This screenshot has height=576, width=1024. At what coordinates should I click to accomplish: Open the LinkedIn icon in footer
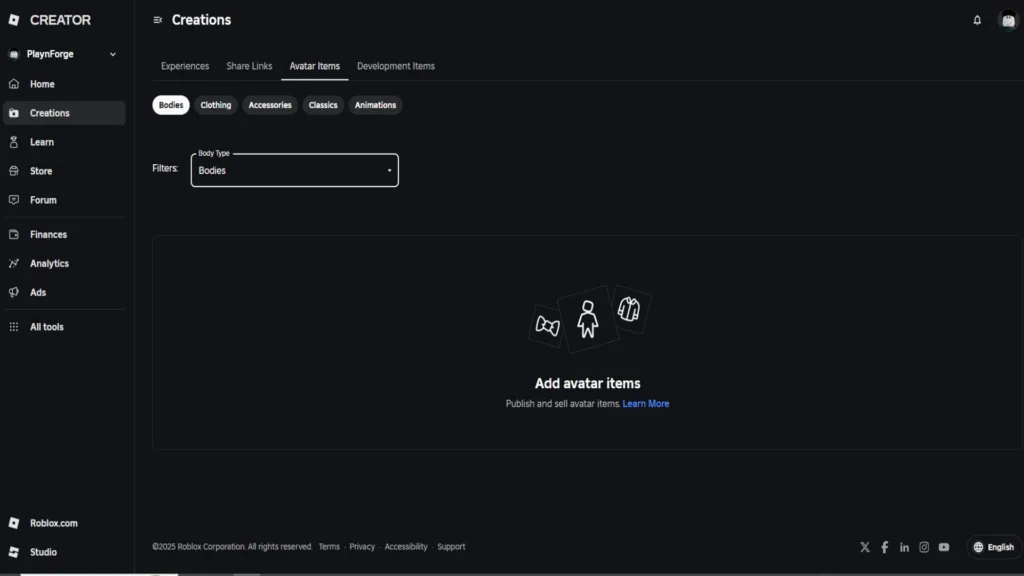coord(904,547)
